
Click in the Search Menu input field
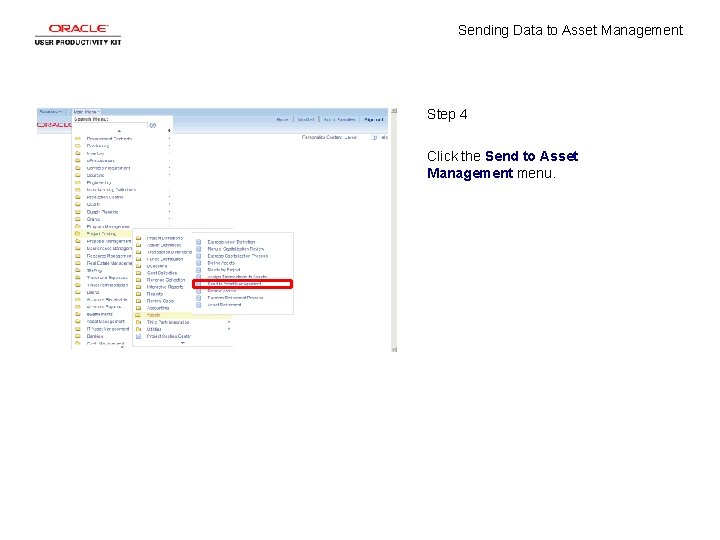point(110,125)
